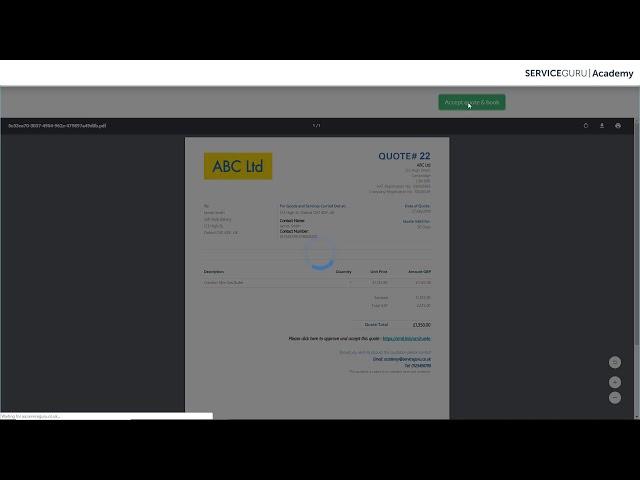Screen dimensions: 640x480
Task: Click the Quantity column header
Action: click(x=343, y=271)
